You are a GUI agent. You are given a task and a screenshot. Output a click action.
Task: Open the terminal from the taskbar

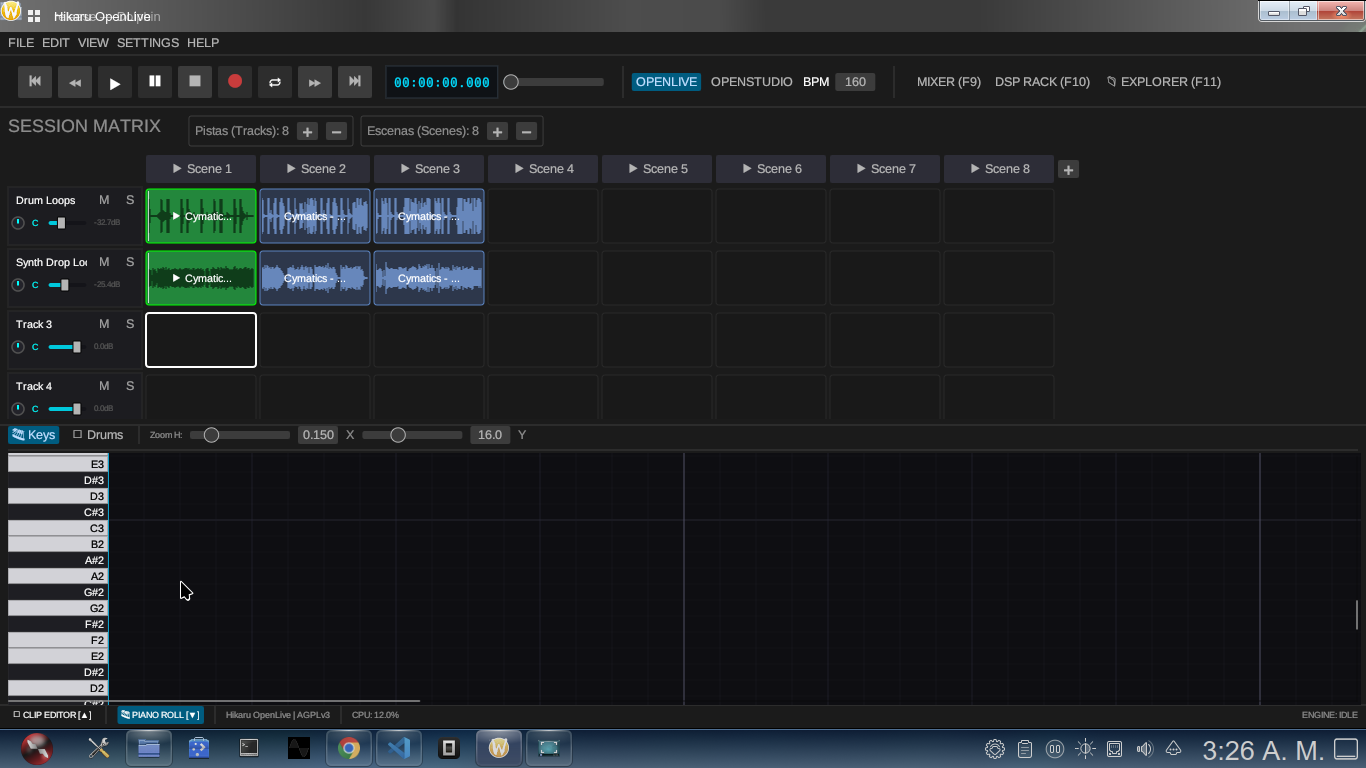click(x=249, y=748)
